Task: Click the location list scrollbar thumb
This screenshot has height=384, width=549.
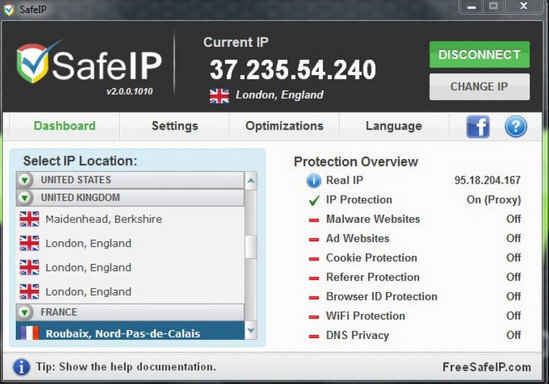Action: coord(251,247)
